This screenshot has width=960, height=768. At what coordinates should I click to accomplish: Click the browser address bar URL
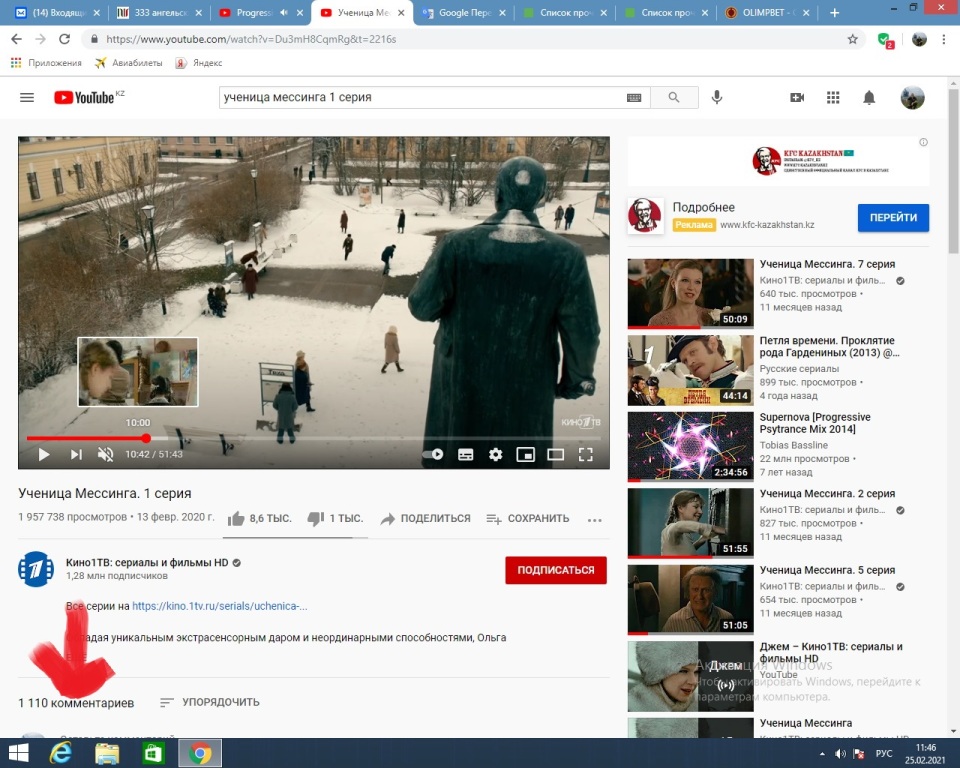(251, 39)
